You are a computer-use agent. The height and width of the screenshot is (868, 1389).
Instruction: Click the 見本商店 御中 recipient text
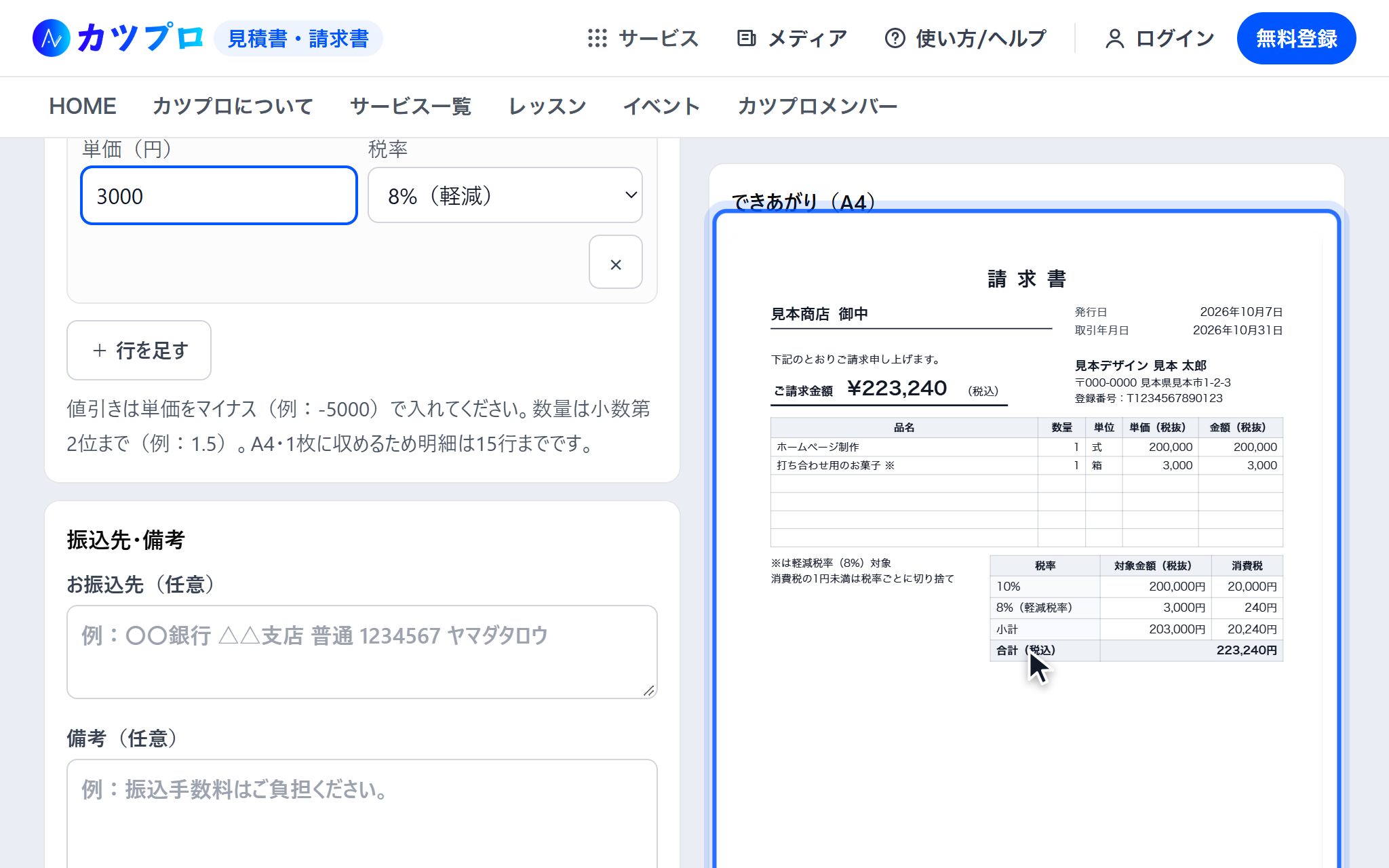click(x=819, y=314)
